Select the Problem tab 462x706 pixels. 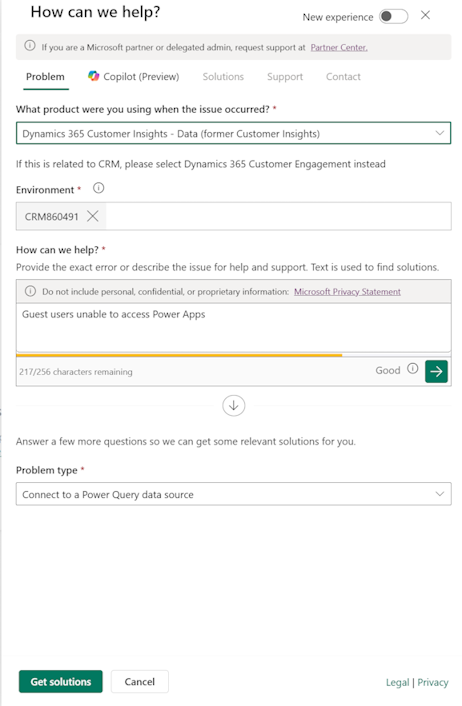point(45,77)
